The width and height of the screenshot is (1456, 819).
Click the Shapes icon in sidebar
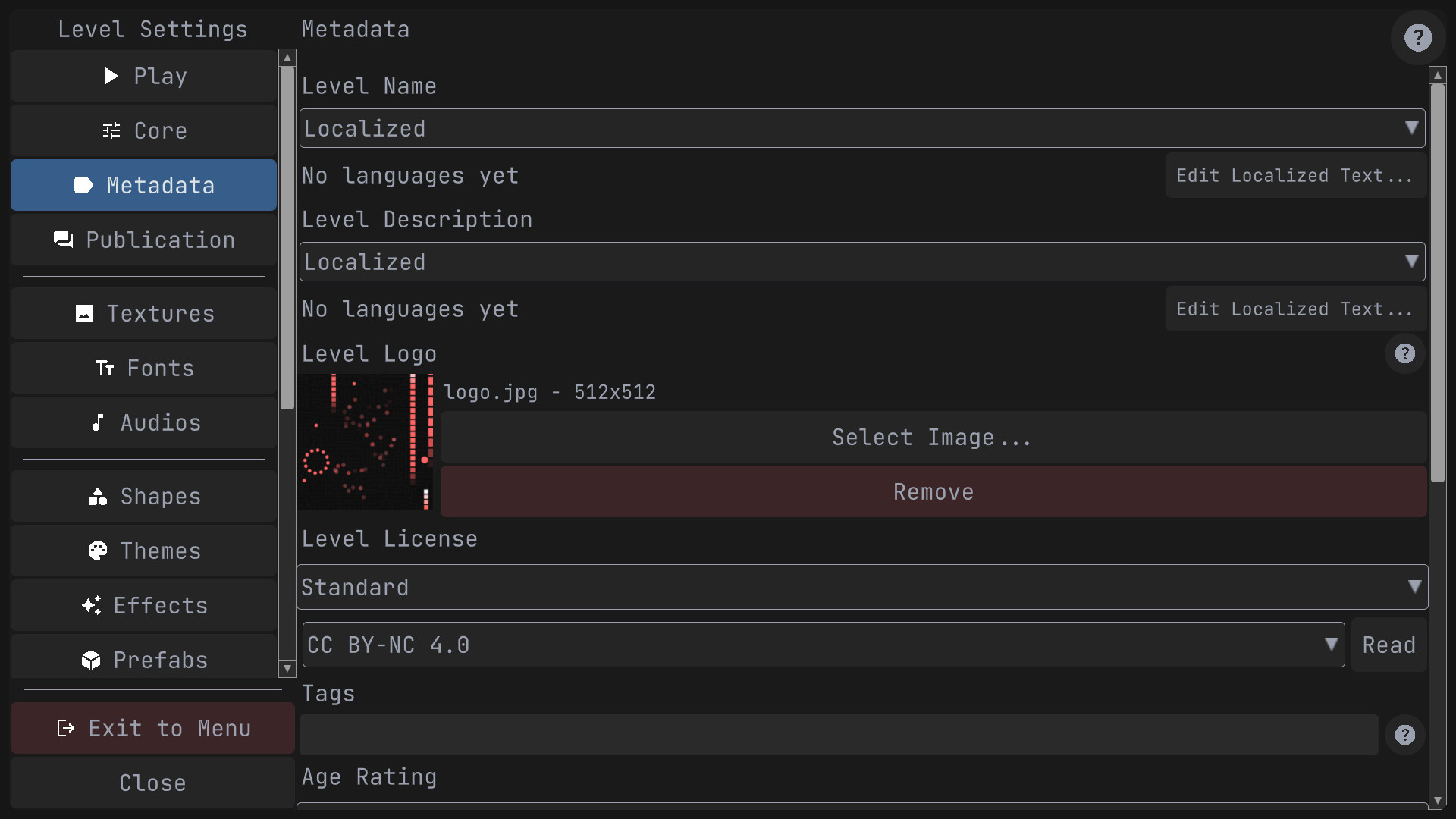(98, 496)
